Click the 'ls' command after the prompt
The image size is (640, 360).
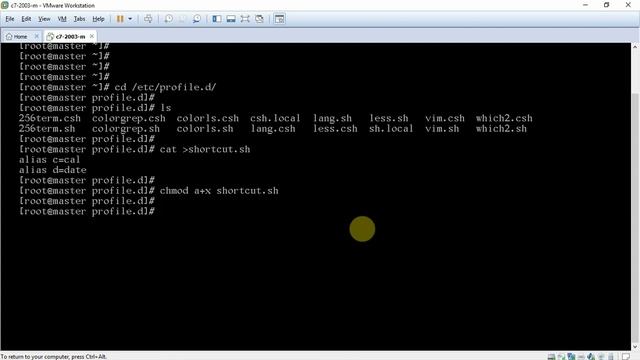coord(166,108)
